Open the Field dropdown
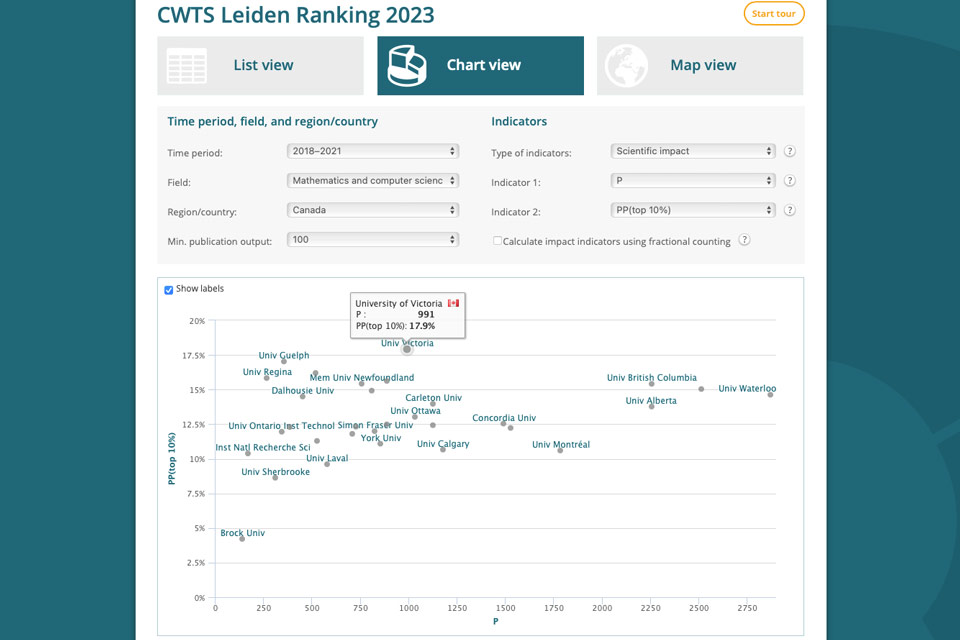 tap(373, 181)
